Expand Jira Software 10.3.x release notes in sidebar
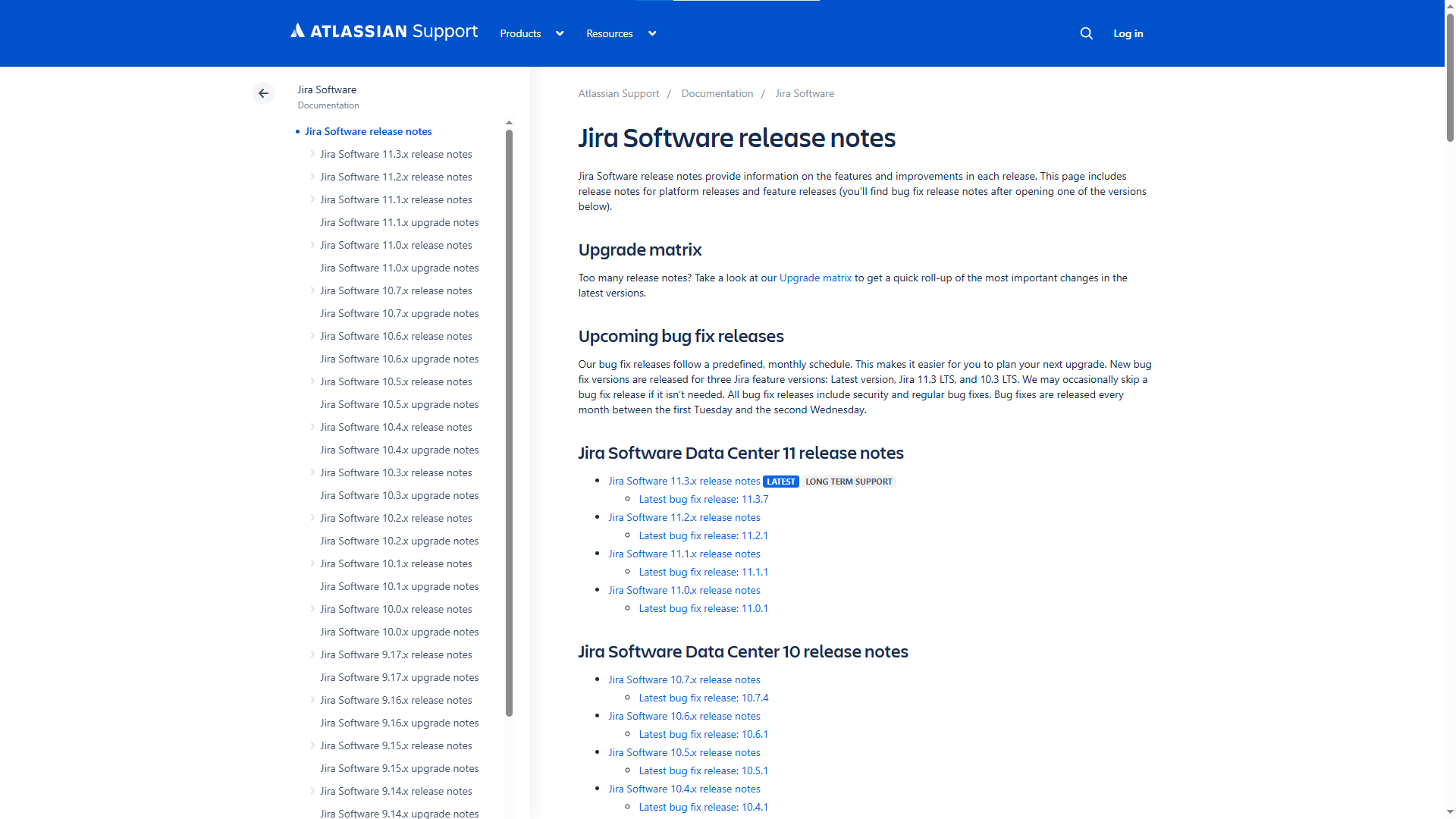 [x=312, y=472]
